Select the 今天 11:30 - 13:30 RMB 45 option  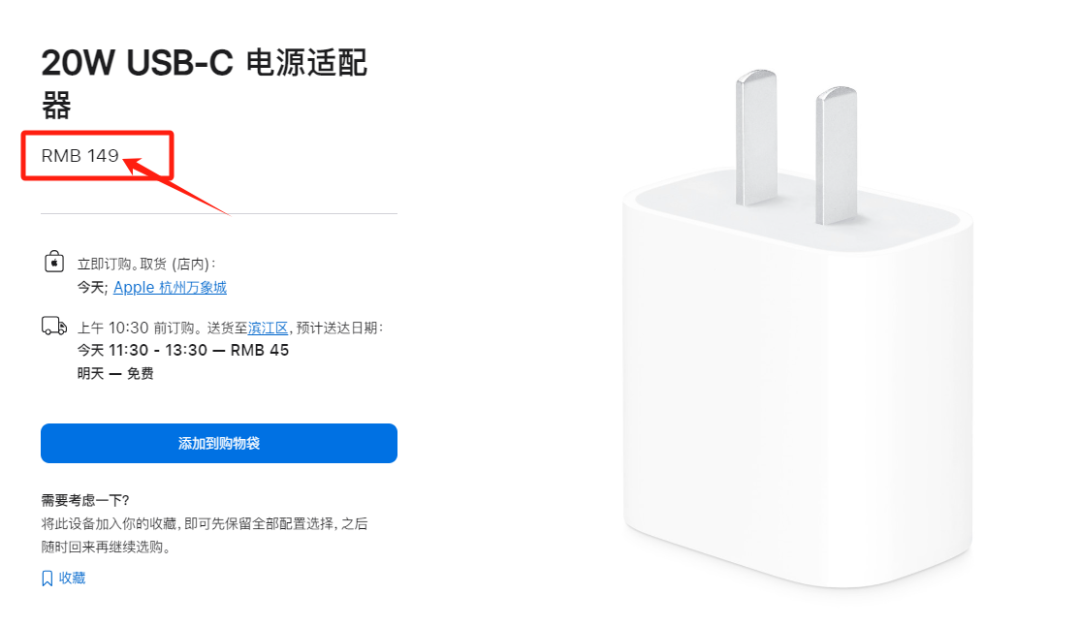183,351
